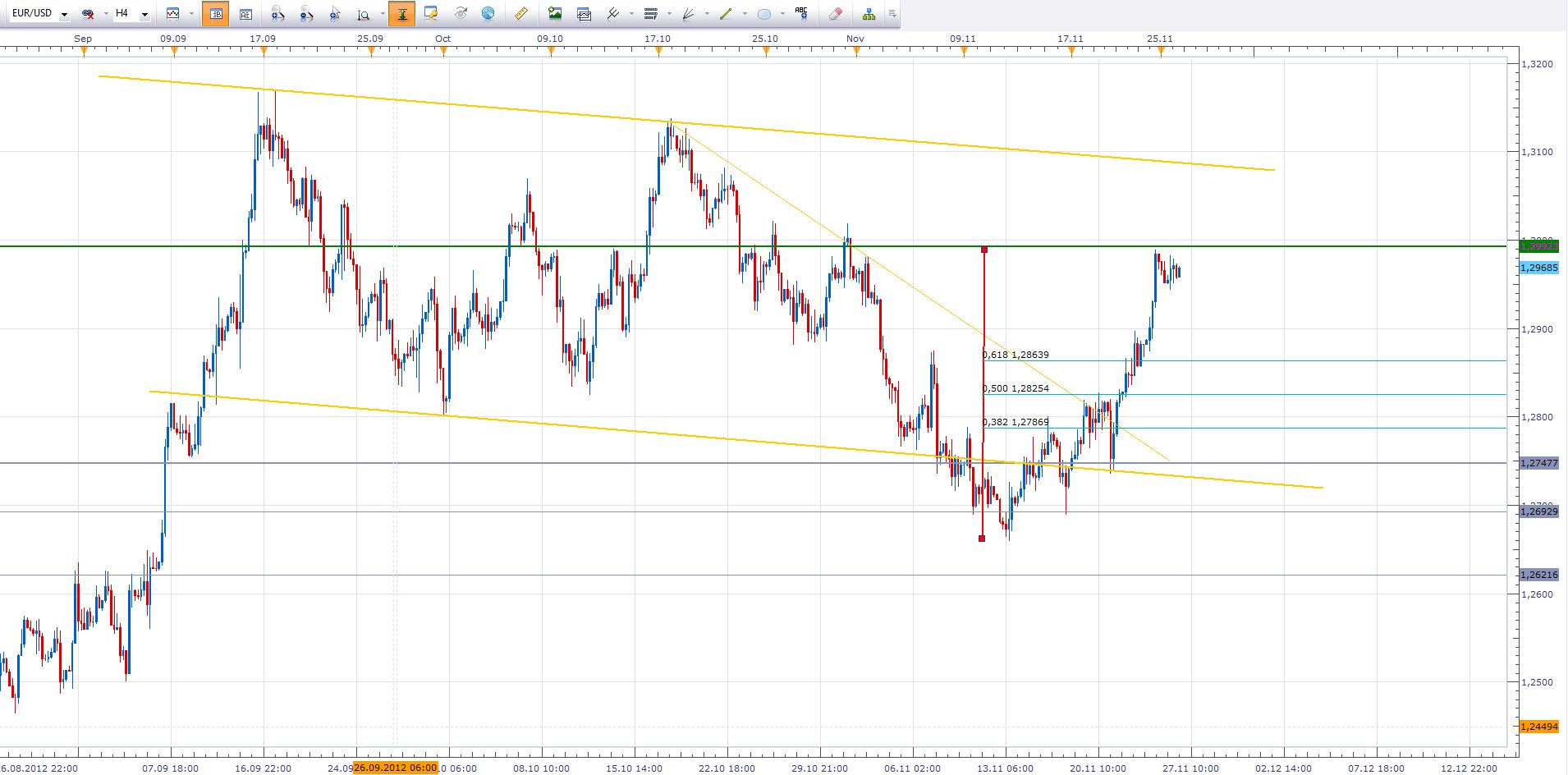Select the Fibonacci retracement tool
The image size is (1568, 775).
[x=651, y=14]
